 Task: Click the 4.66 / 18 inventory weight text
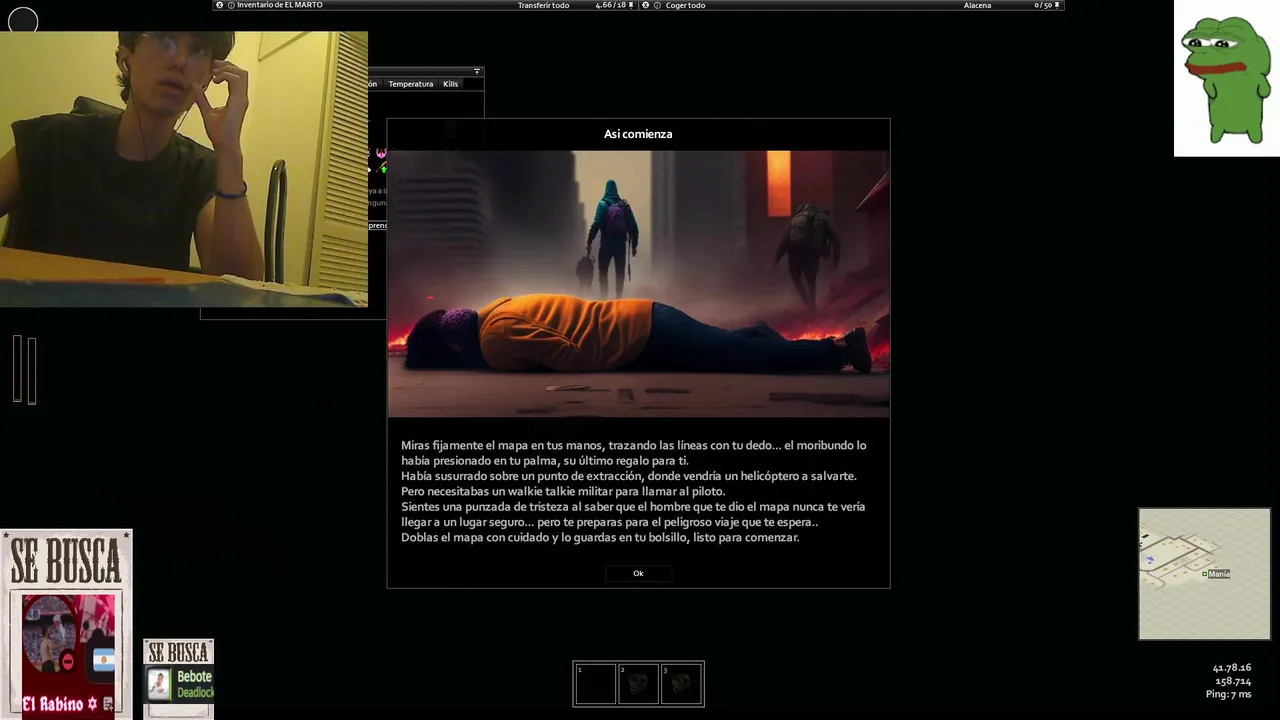(611, 5)
